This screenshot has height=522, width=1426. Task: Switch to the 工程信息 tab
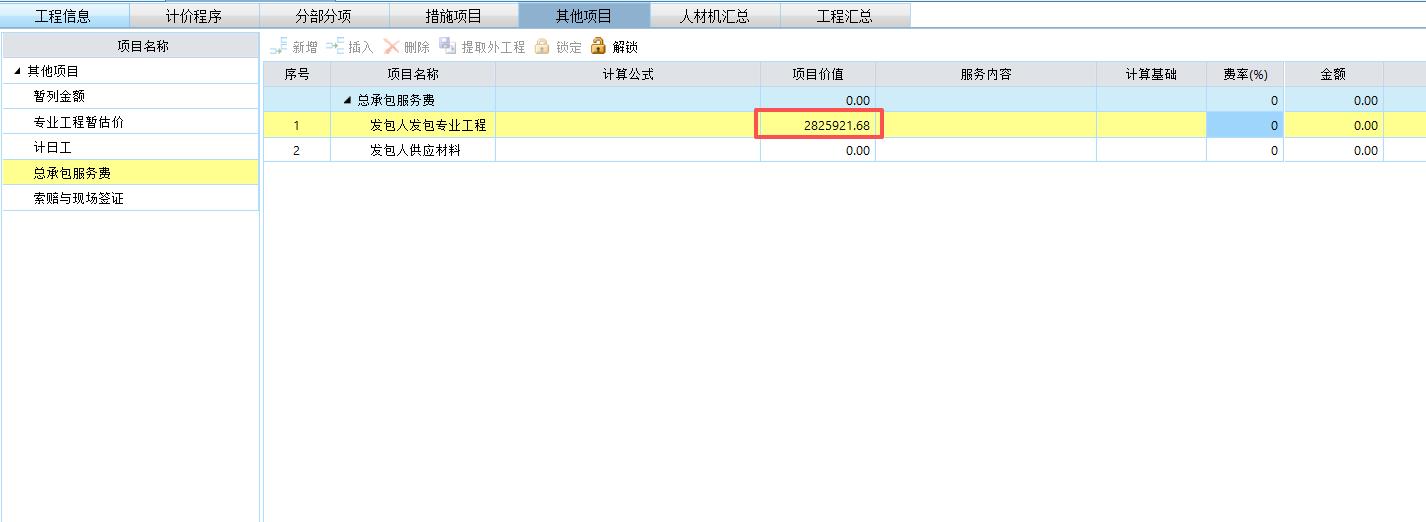tap(63, 16)
